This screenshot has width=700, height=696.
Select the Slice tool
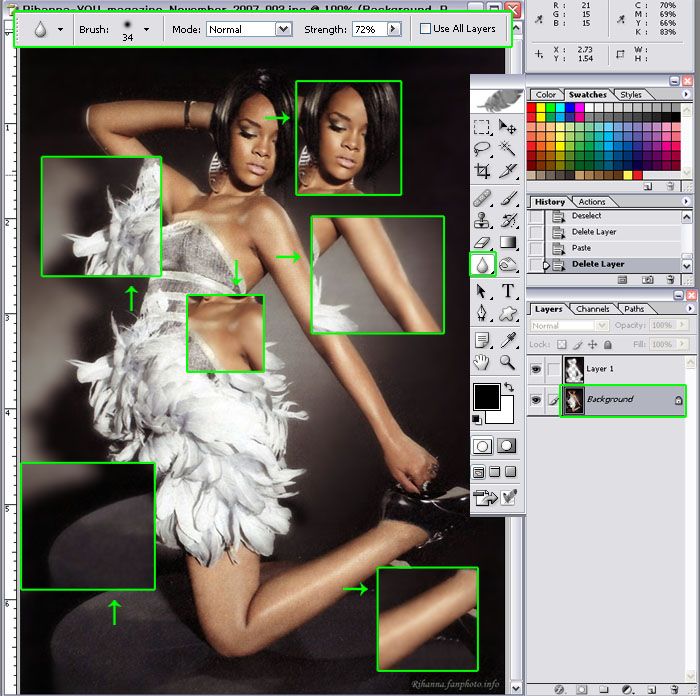coord(507,171)
